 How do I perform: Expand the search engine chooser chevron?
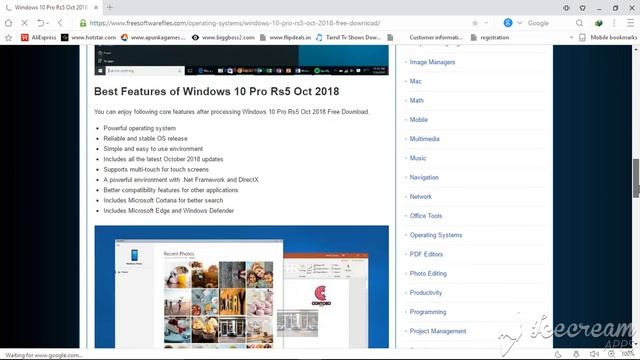click(519, 23)
